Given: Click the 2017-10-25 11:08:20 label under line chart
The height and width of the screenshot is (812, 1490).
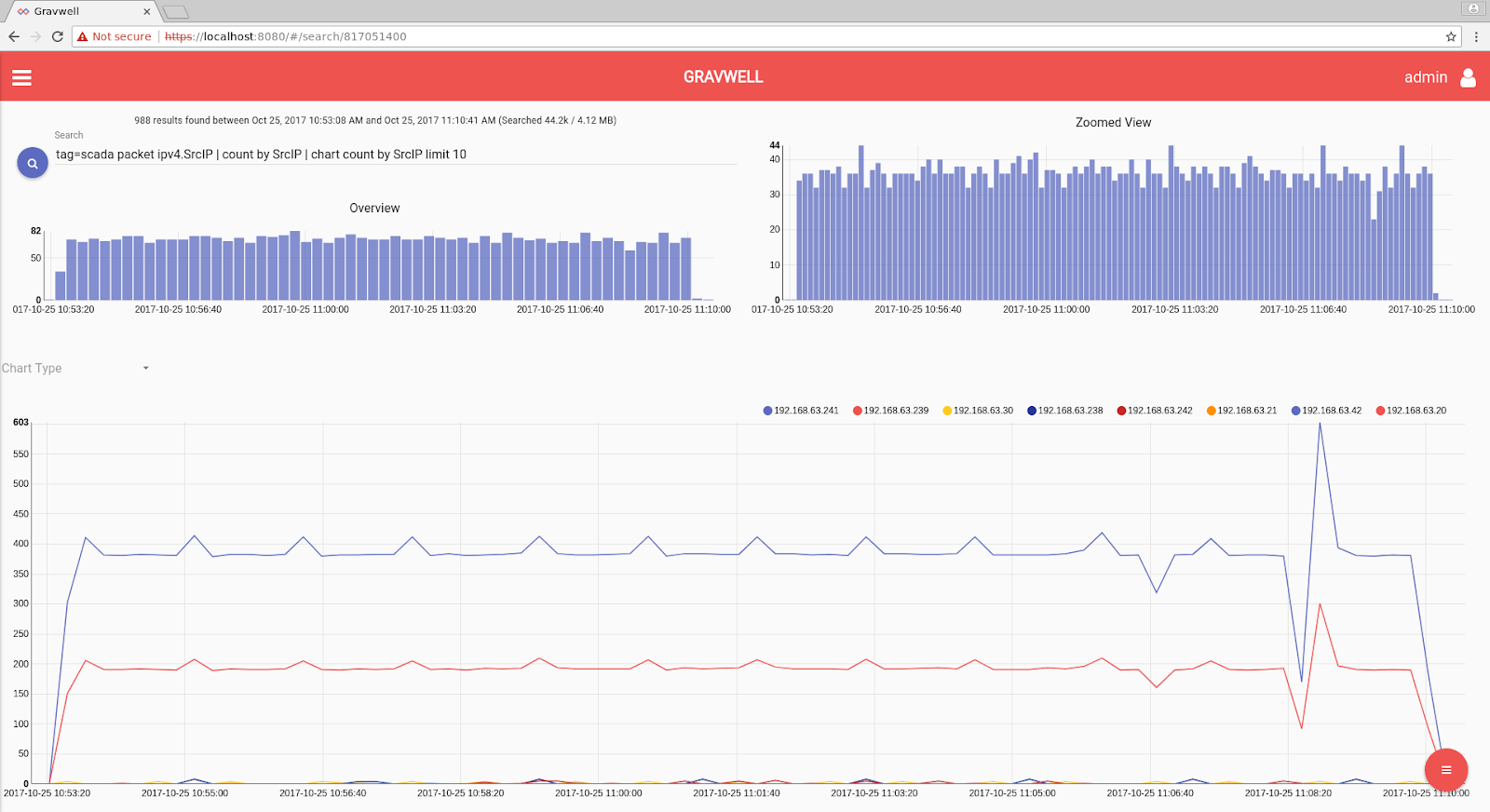Looking at the screenshot, I should click(1288, 793).
